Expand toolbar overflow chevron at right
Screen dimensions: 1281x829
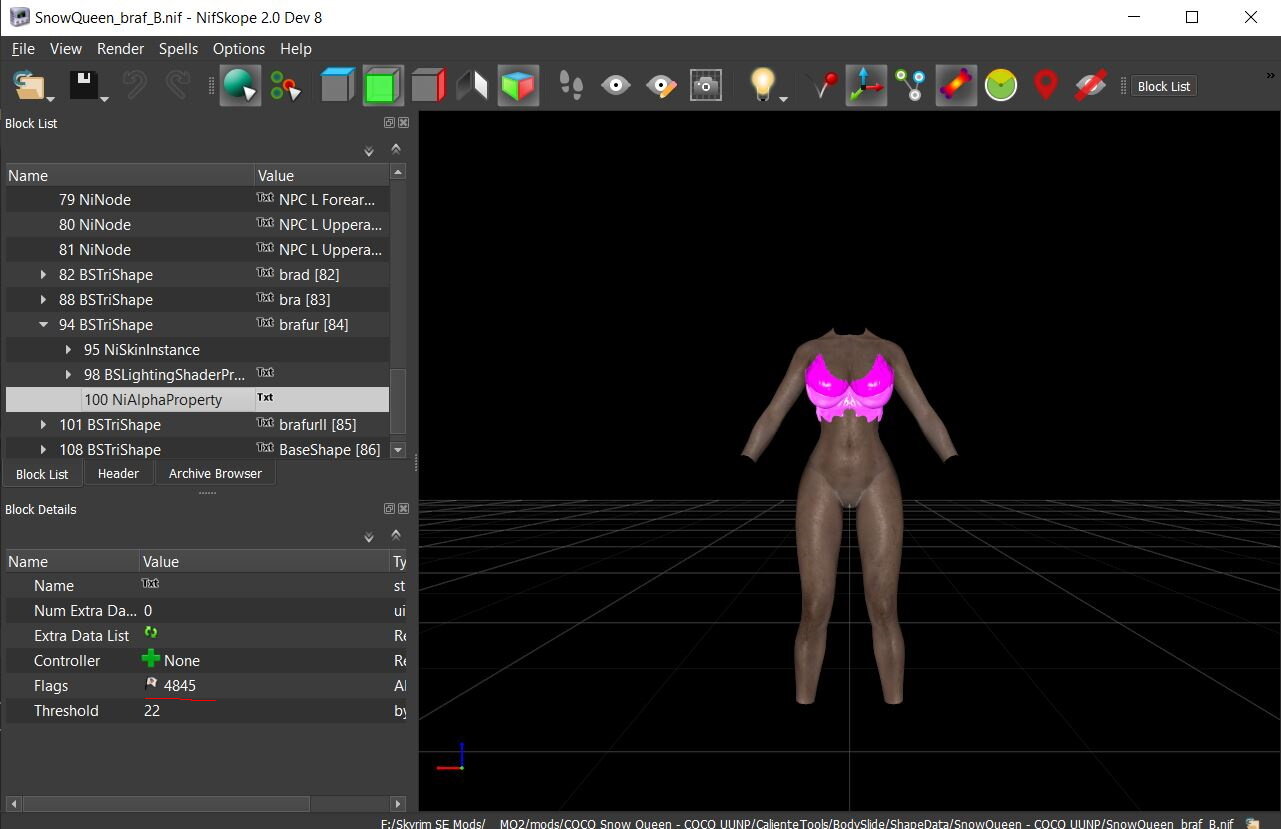1271,75
